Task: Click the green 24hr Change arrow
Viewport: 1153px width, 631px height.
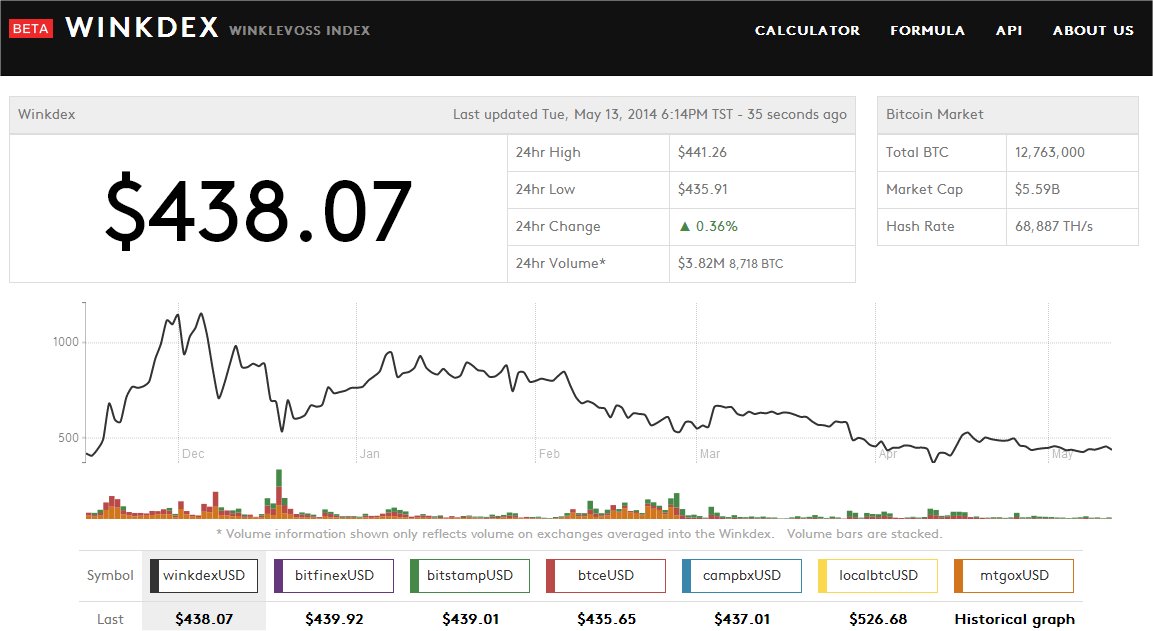Action: click(x=684, y=226)
